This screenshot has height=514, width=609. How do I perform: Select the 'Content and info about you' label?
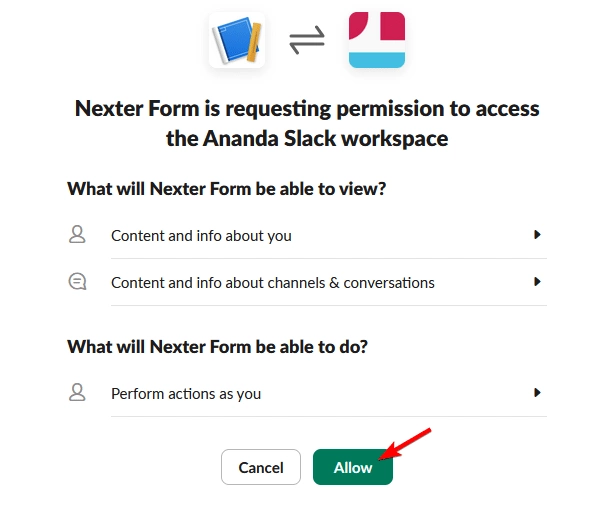click(201, 236)
